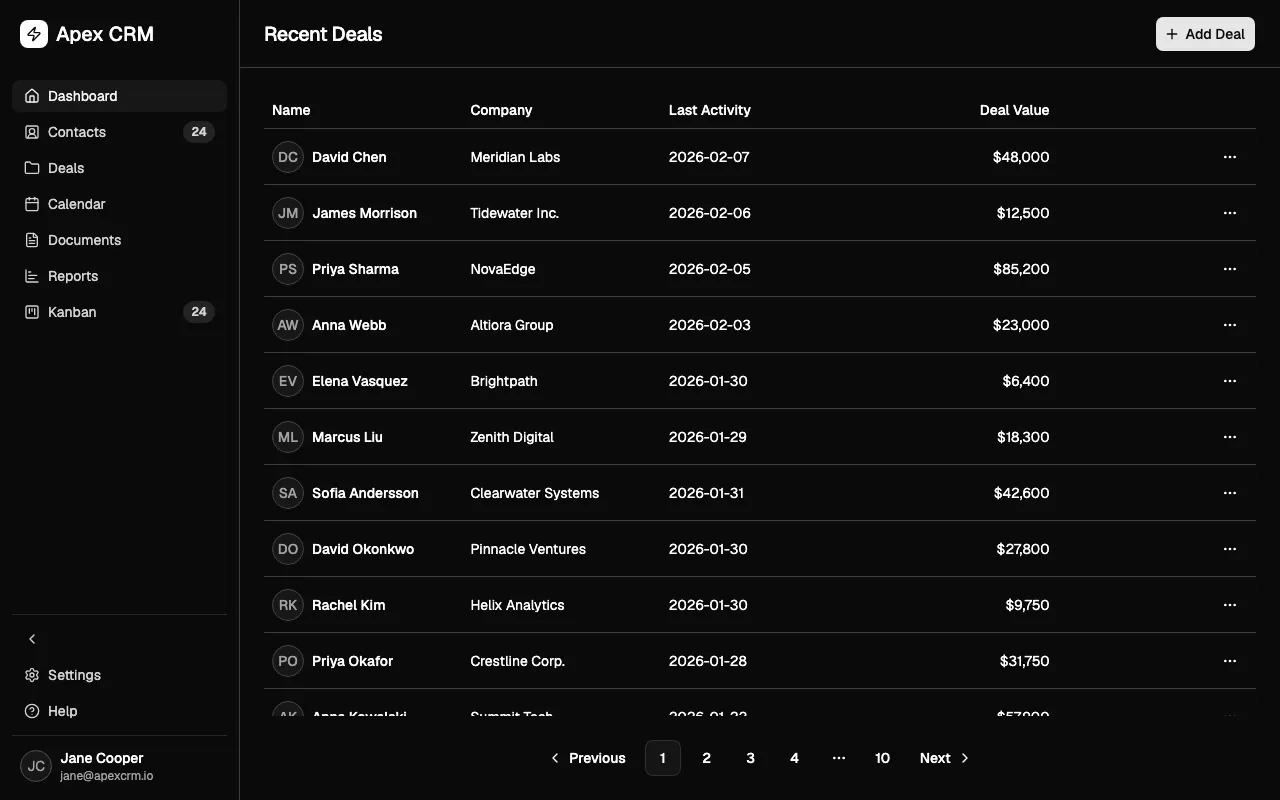Click the Add Deal button
1280x800 pixels.
pos(1205,34)
